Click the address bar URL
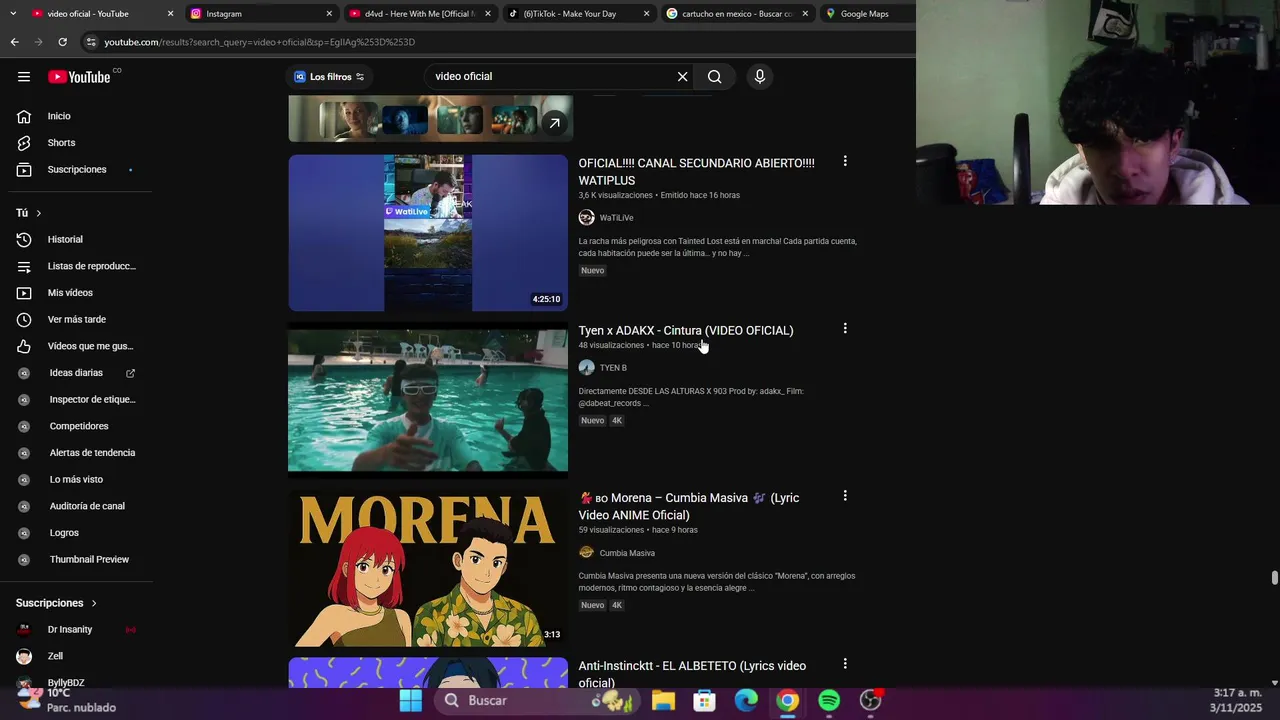 260,42
